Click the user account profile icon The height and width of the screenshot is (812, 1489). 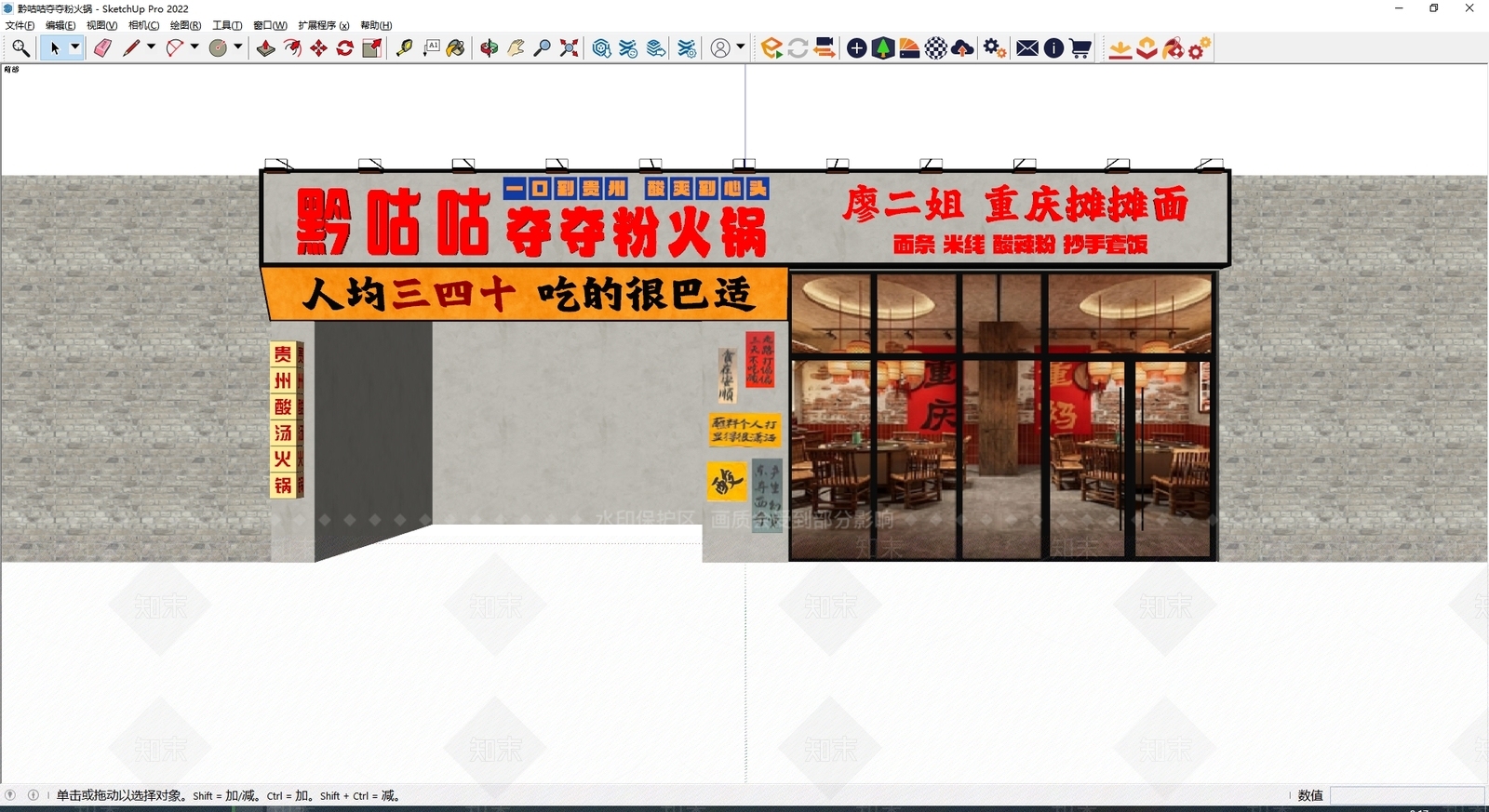click(720, 48)
